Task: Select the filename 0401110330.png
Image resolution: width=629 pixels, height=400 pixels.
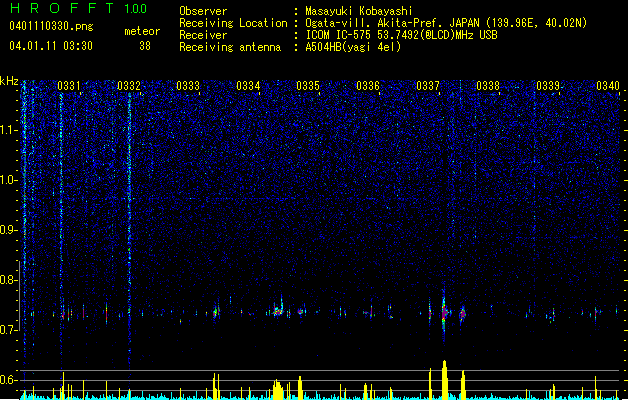Action: [51, 27]
